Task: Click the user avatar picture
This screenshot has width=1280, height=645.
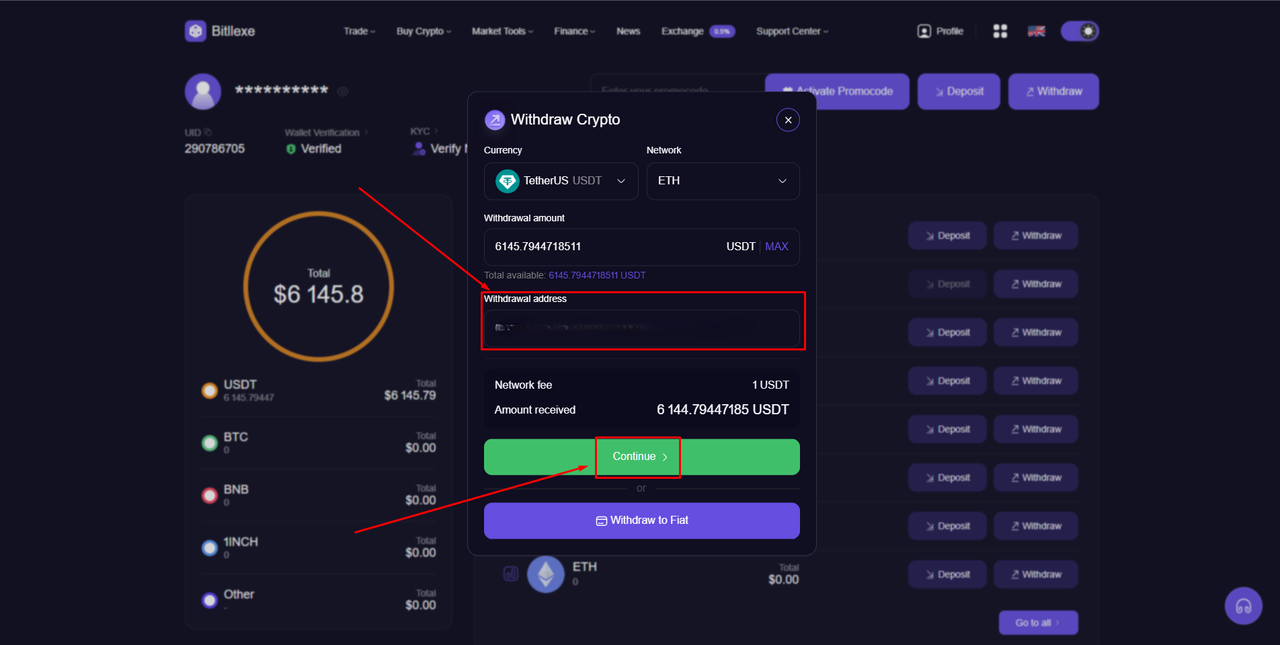Action: [203, 91]
